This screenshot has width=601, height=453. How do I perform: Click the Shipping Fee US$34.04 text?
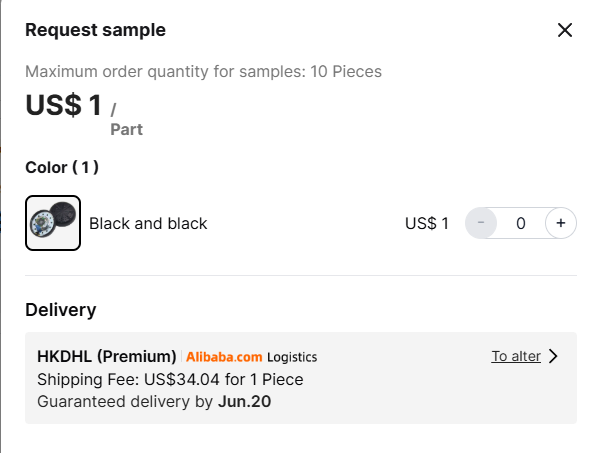point(170,379)
